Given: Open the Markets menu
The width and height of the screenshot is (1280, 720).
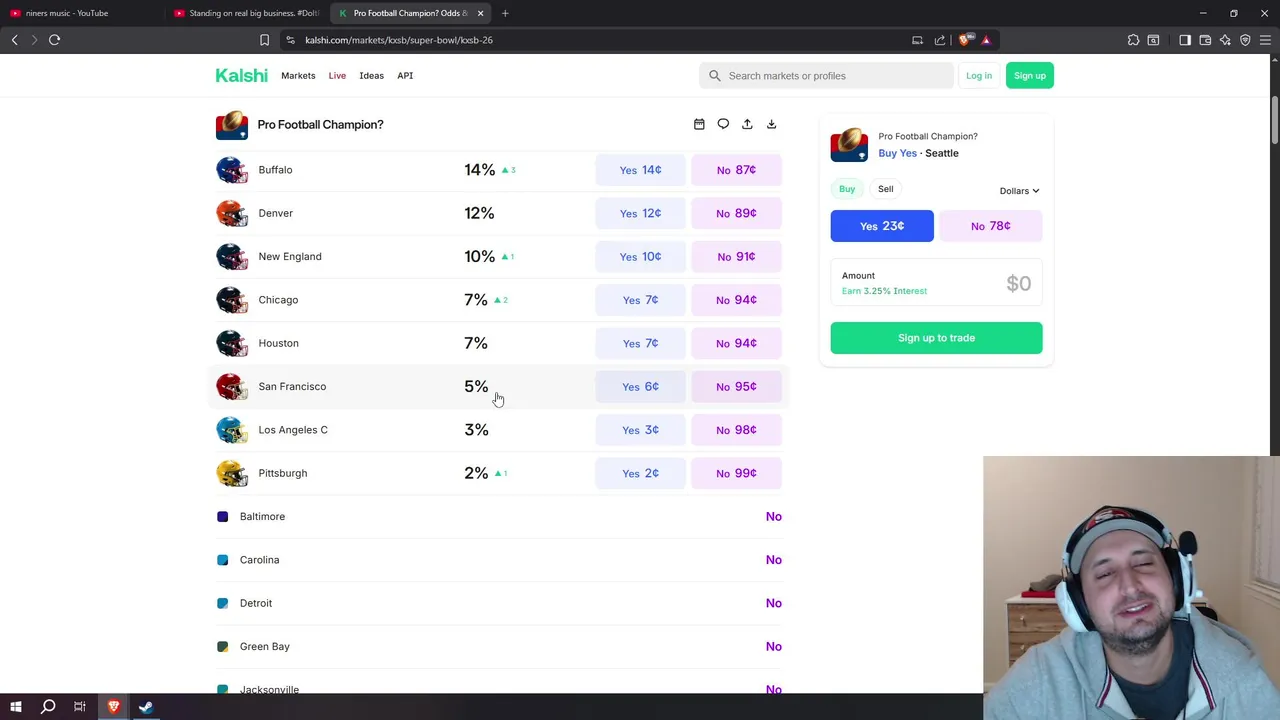Looking at the screenshot, I should point(298,76).
